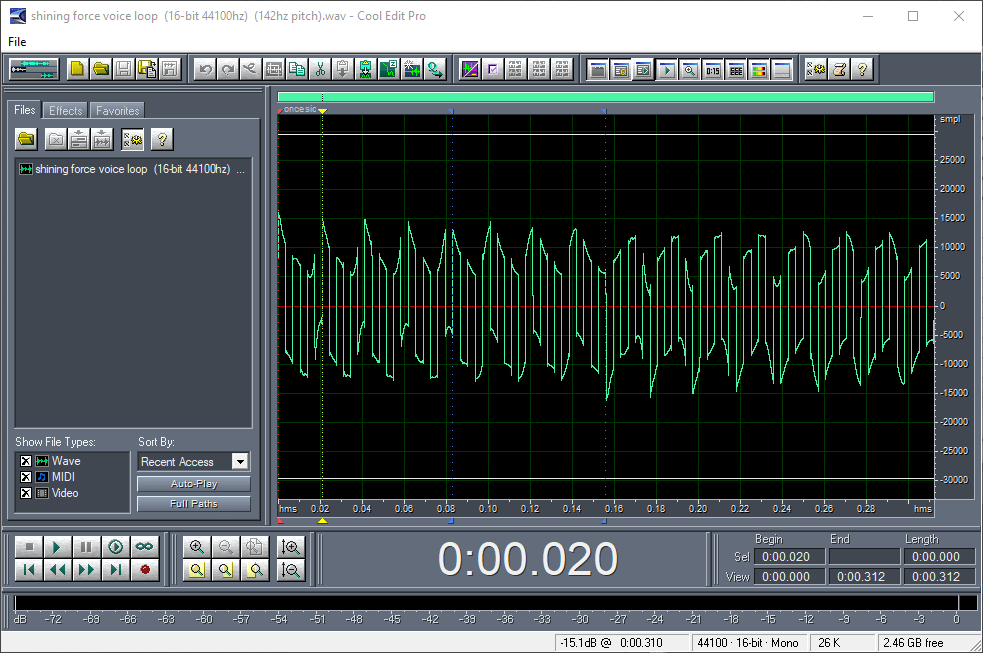Click the Go to End transport button

point(117,570)
